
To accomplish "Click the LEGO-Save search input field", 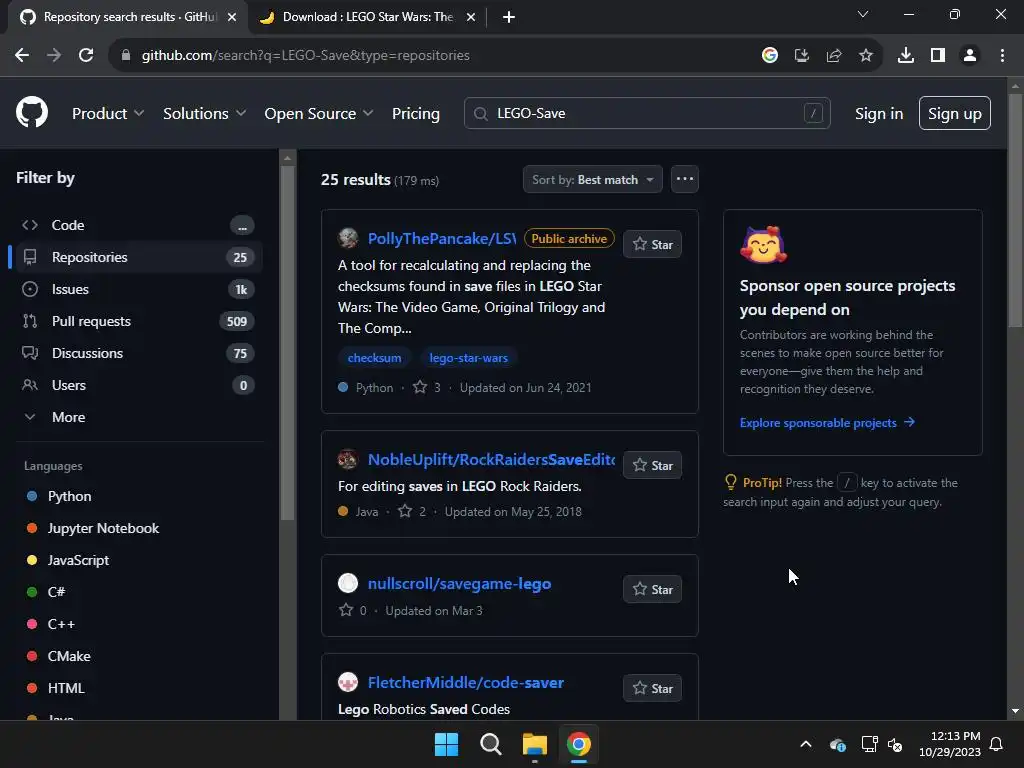I will click(x=647, y=113).
